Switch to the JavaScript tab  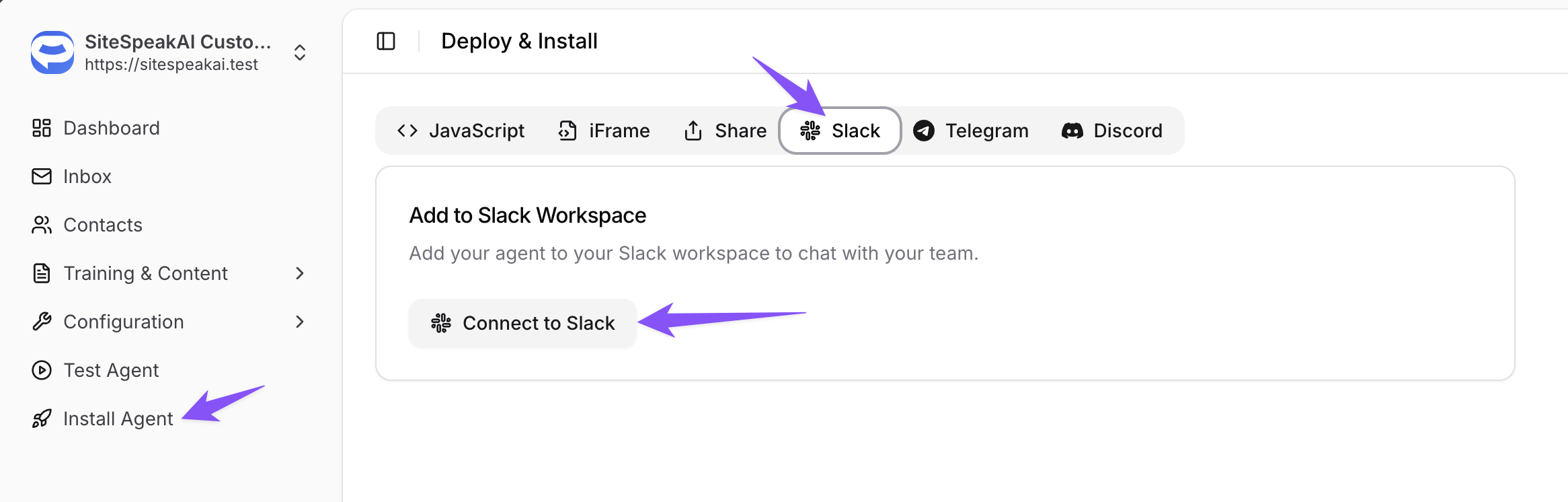point(461,131)
